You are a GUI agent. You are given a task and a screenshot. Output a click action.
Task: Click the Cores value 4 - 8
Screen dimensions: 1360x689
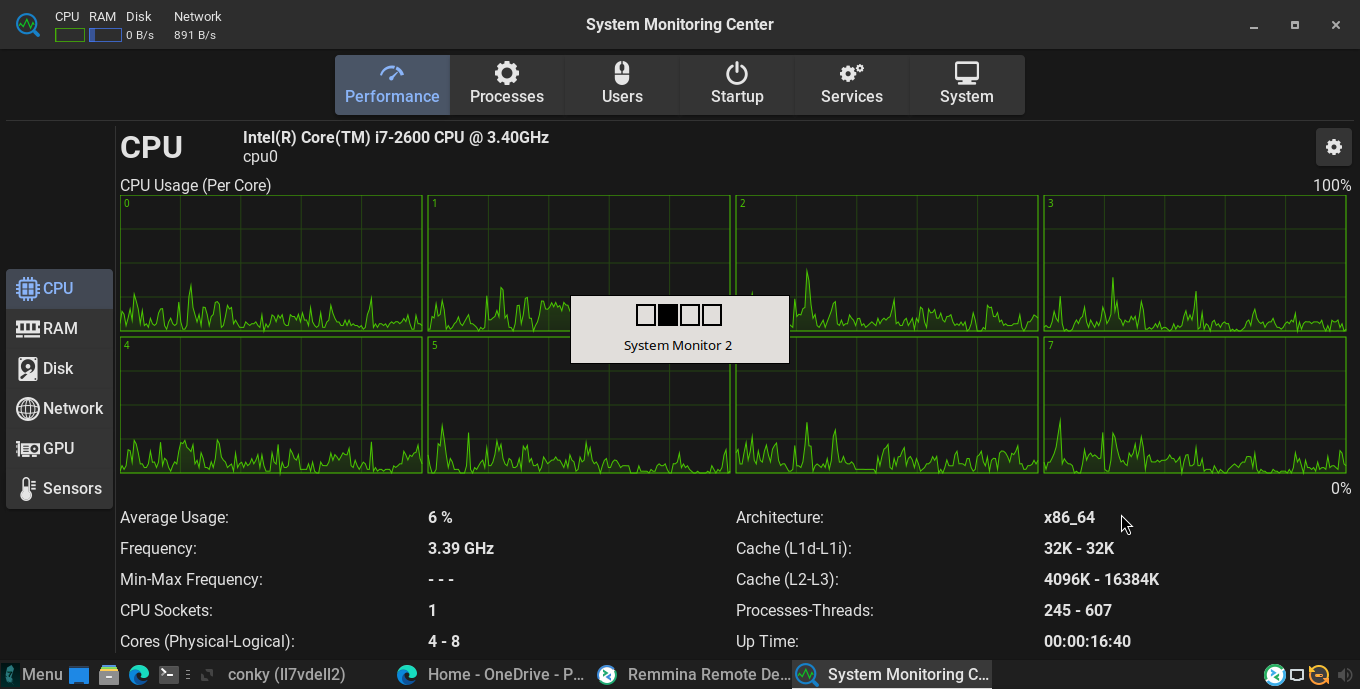pyautogui.click(x=444, y=641)
